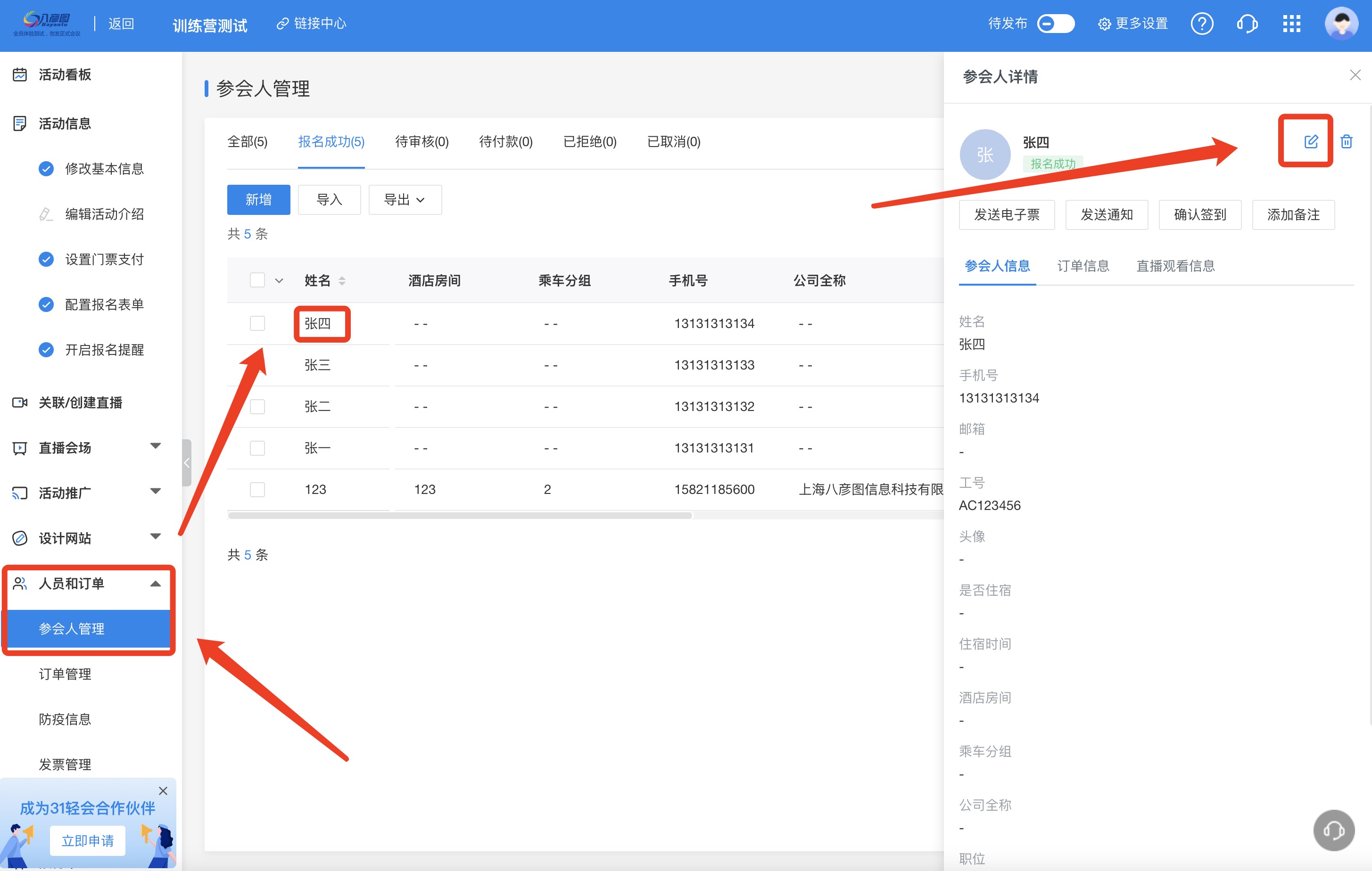Toggle the 待发布 publish switch
This screenshot has height=871, width=1372.
click(1055, 24)
